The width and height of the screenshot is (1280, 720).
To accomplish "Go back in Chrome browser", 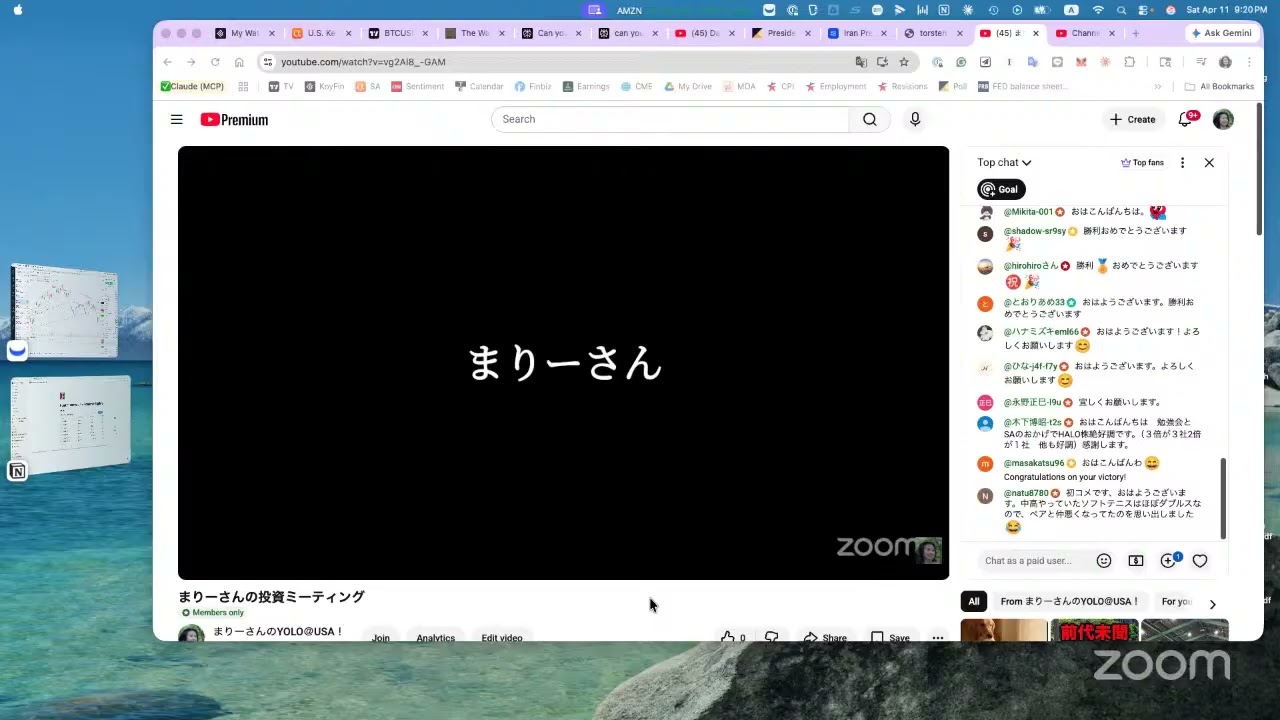I will click(167, 62).
